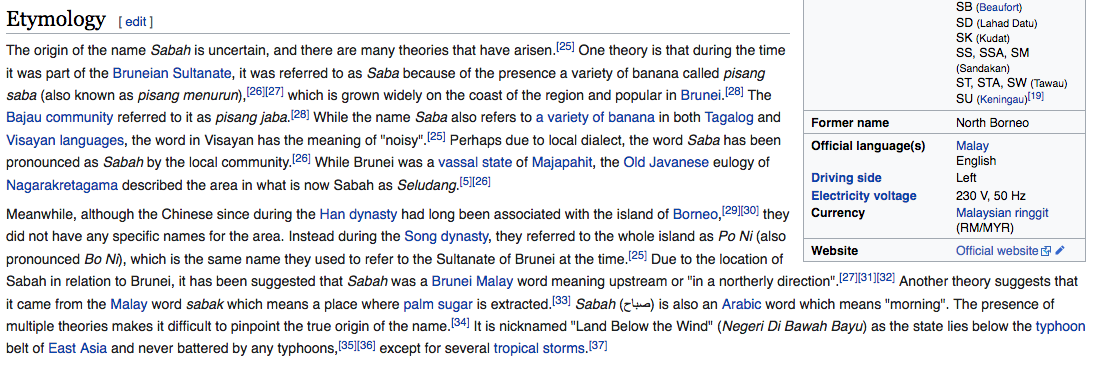The image size is (1094, 377).
Task: Click the edit pencil icon beside Official website
Action: (x=1060, y=251)
